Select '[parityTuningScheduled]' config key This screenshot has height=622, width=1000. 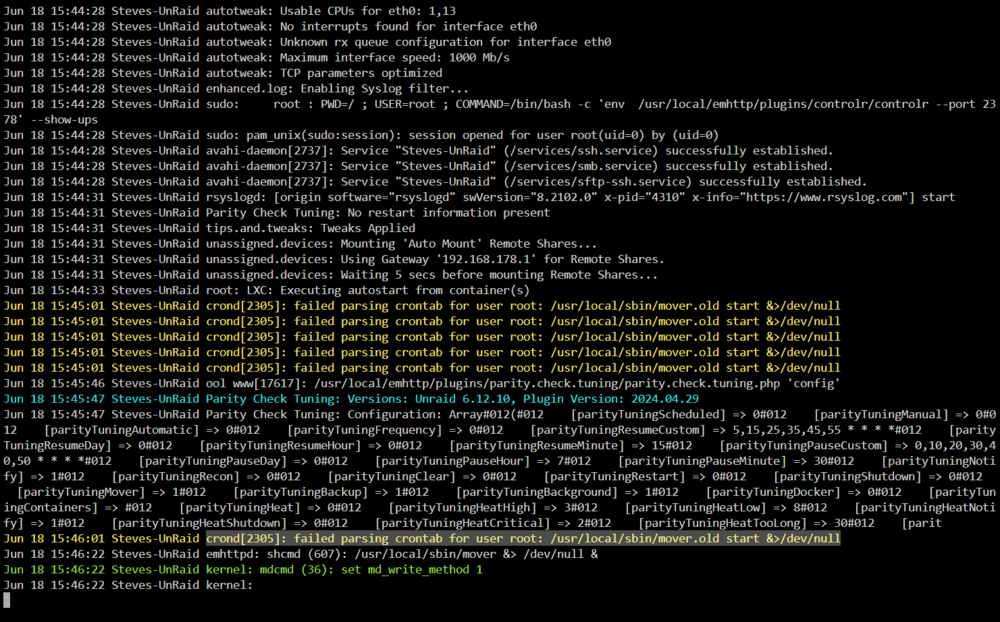point(648,415)
